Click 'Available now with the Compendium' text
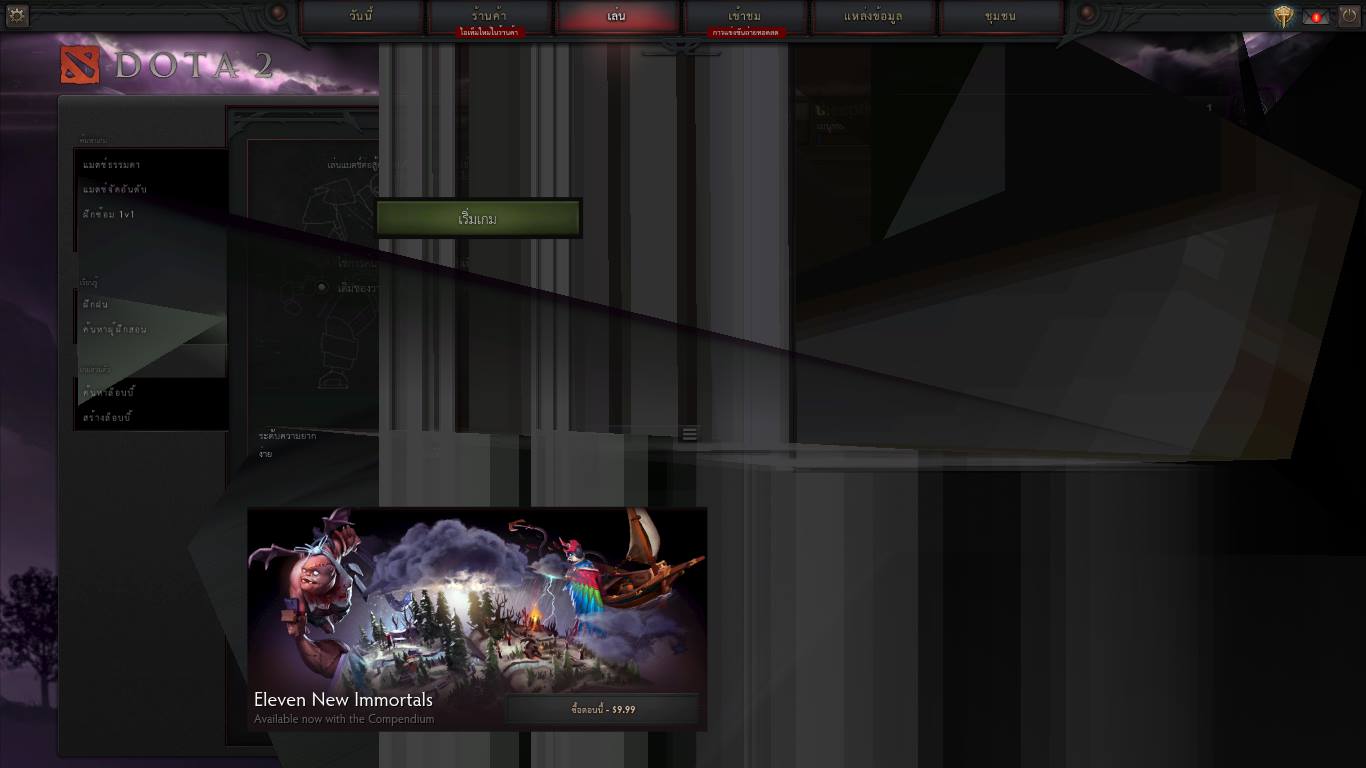The image size is (1366, 768). click(344, 719)
